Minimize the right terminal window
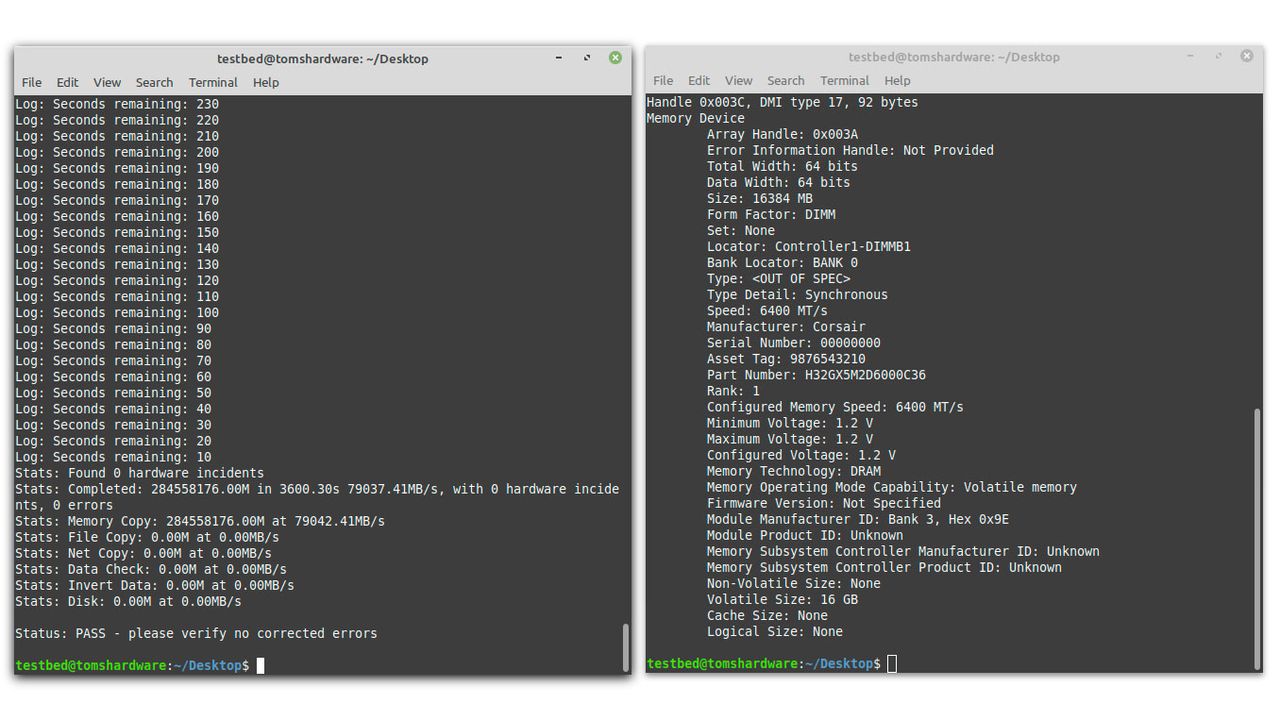The width and height of the screenshot is (1280, 720). (x=1190, y=56)
